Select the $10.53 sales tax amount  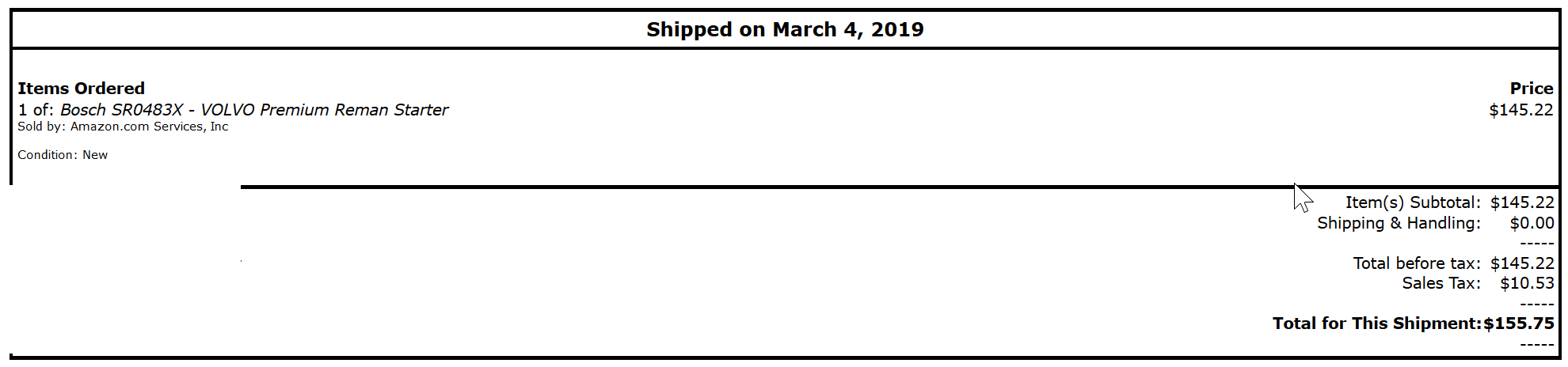(x=1527, y=283)
